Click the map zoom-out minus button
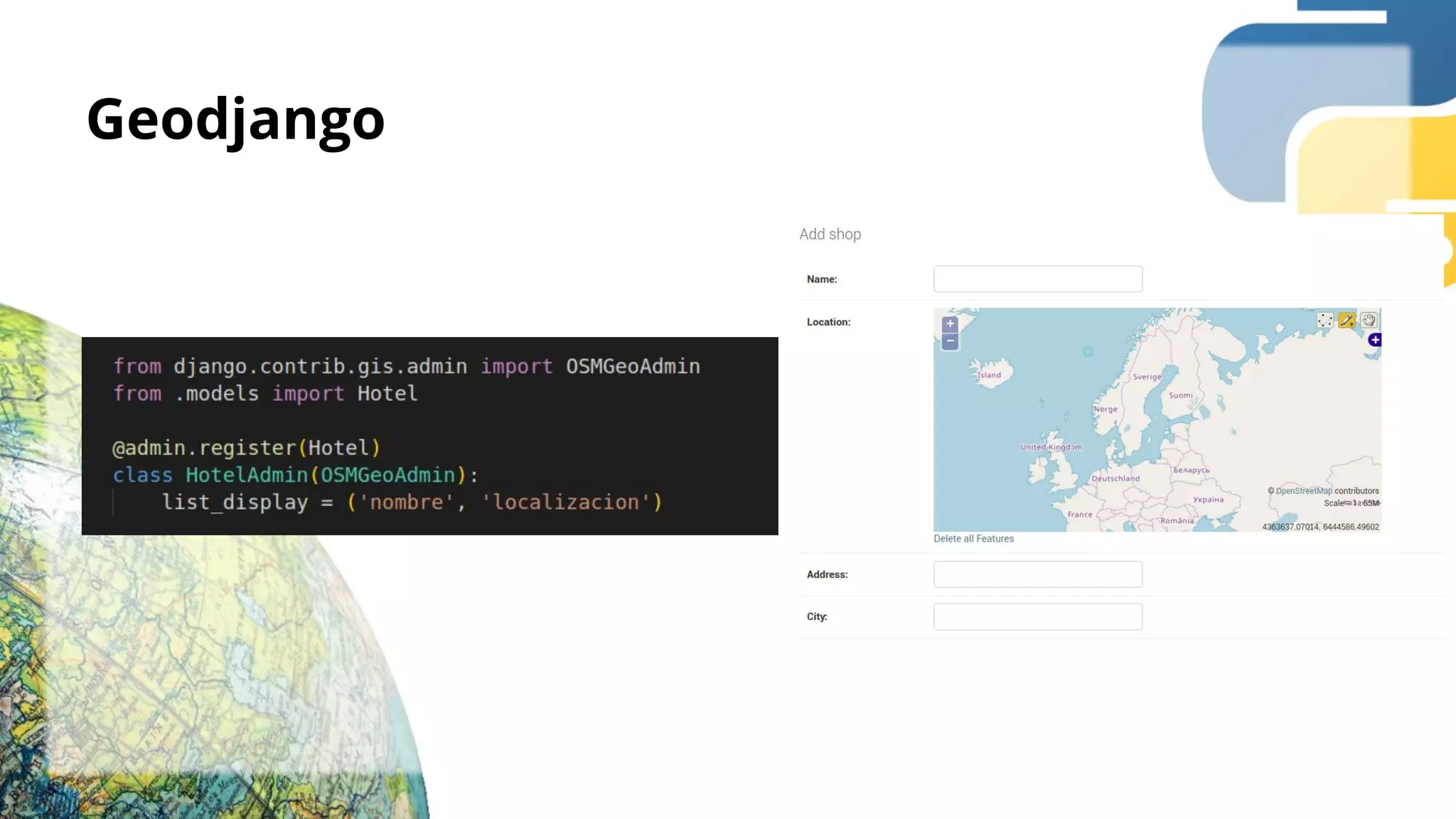The width and height of the screenshot is (1456, 819). 950,341
